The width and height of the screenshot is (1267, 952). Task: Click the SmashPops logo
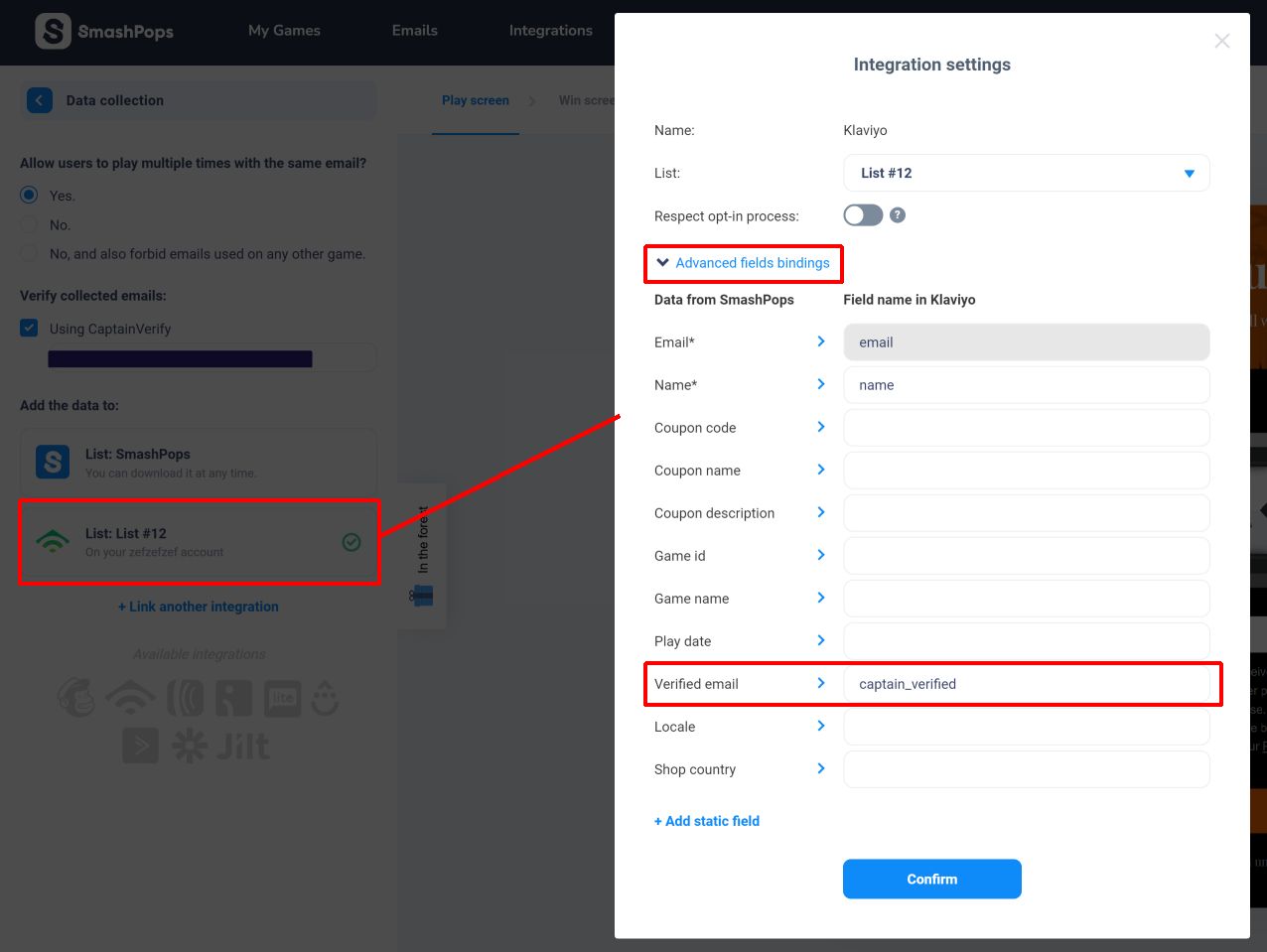[x=104, y=32]
